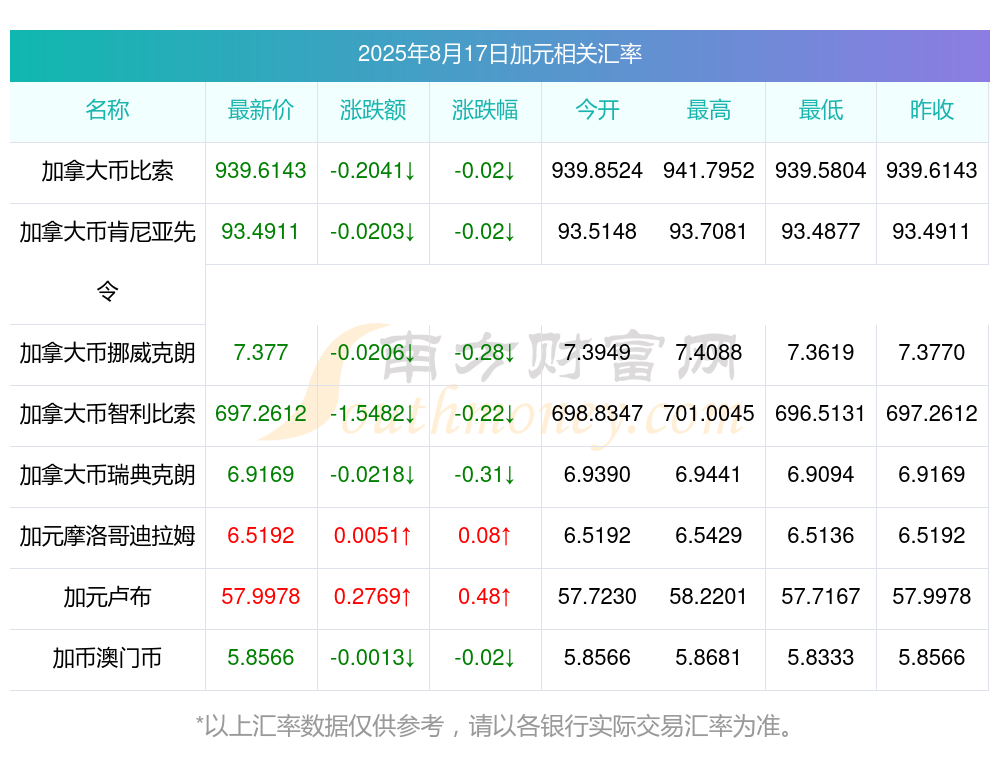Select the 涨跌额 column header
The image size is (1000, 757).
click(x=373, y=110)
